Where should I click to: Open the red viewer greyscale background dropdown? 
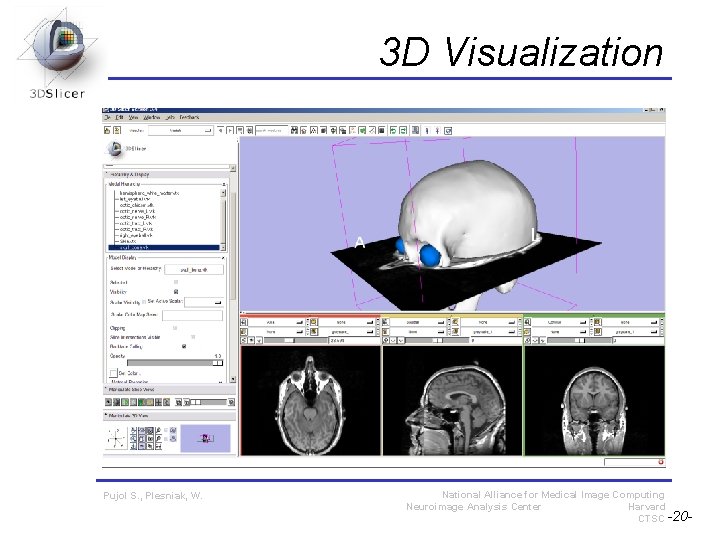(345, 331)
